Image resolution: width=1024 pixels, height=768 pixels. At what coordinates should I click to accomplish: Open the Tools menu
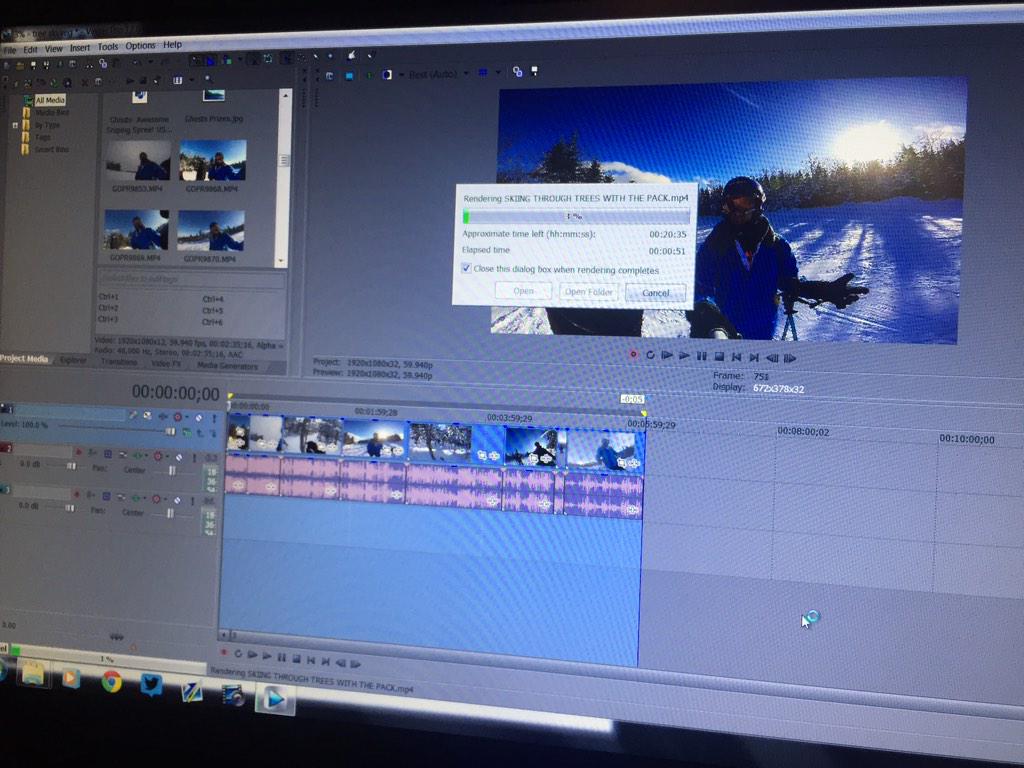(x=108, y=46)
